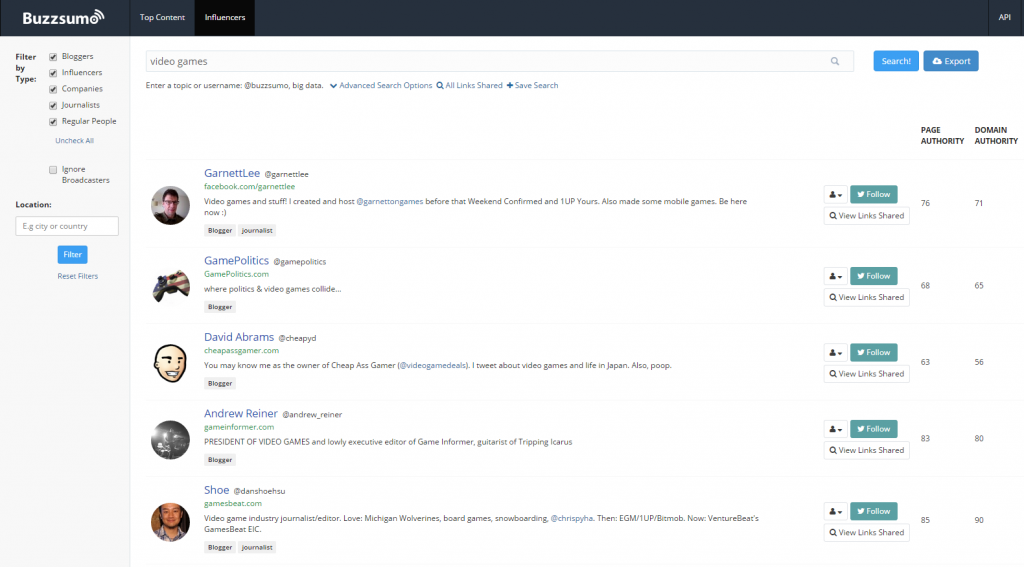Follow Shoe on Twitter
The height and width of the screenshot is (567, 1024).
point(874,511)
